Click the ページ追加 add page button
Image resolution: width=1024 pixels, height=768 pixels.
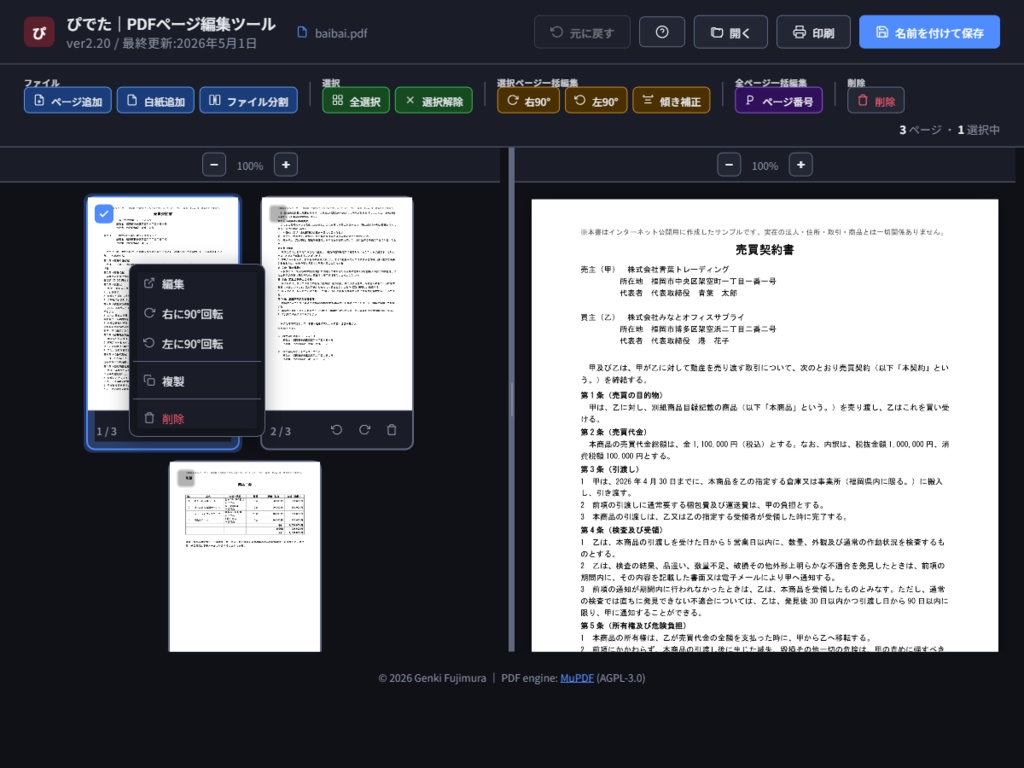click(68, 101)
